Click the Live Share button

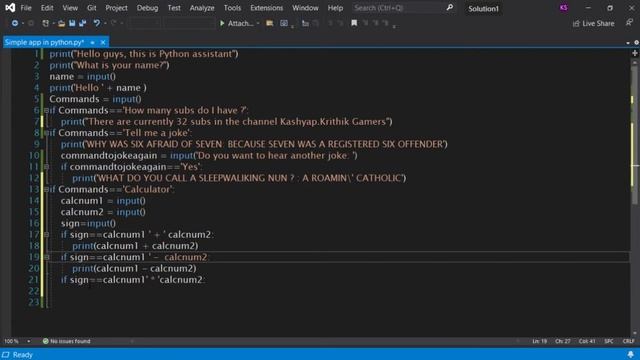pyautogui.click(x=593, y=24)
